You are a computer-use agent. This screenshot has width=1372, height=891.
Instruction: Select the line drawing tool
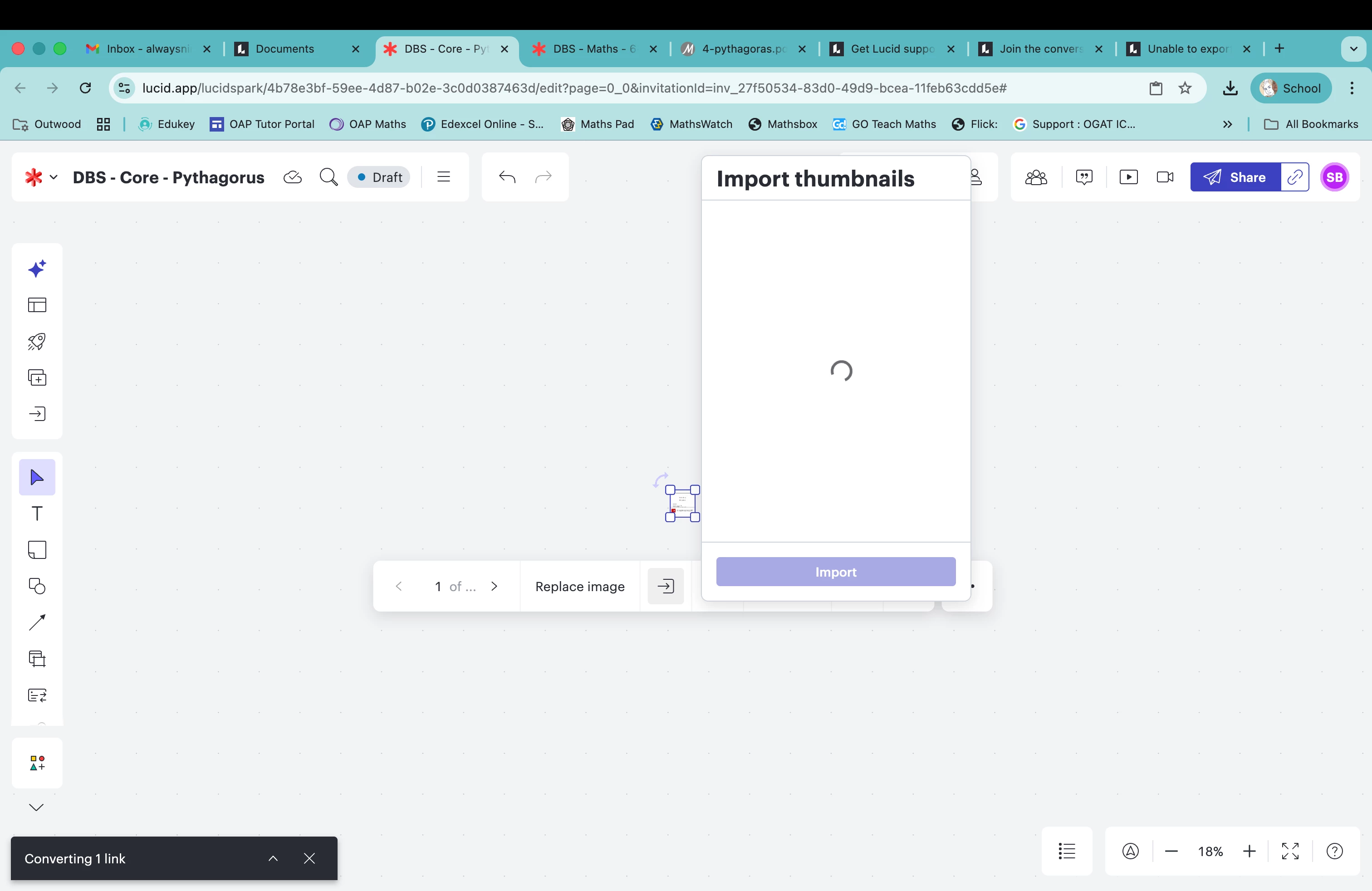[37, 622]
